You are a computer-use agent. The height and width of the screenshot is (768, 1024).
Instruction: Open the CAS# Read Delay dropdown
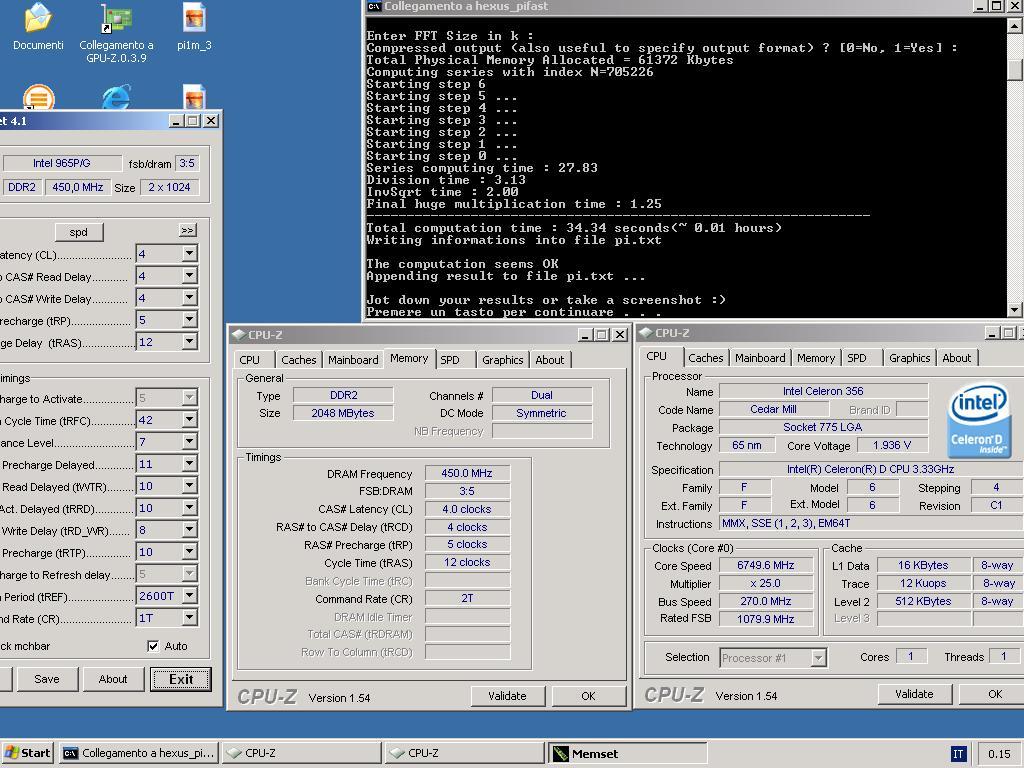[x=189, y=276]
